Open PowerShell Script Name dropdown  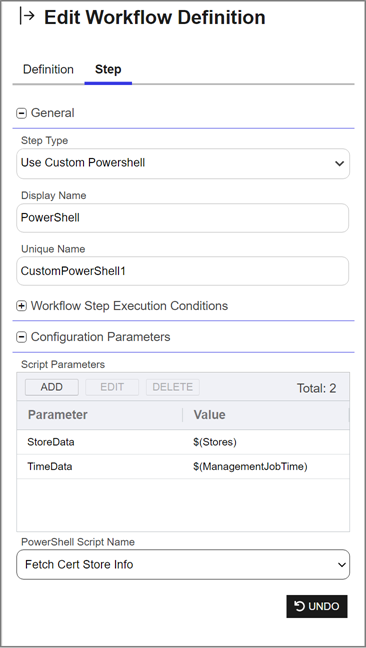click(x=183, y=565)
